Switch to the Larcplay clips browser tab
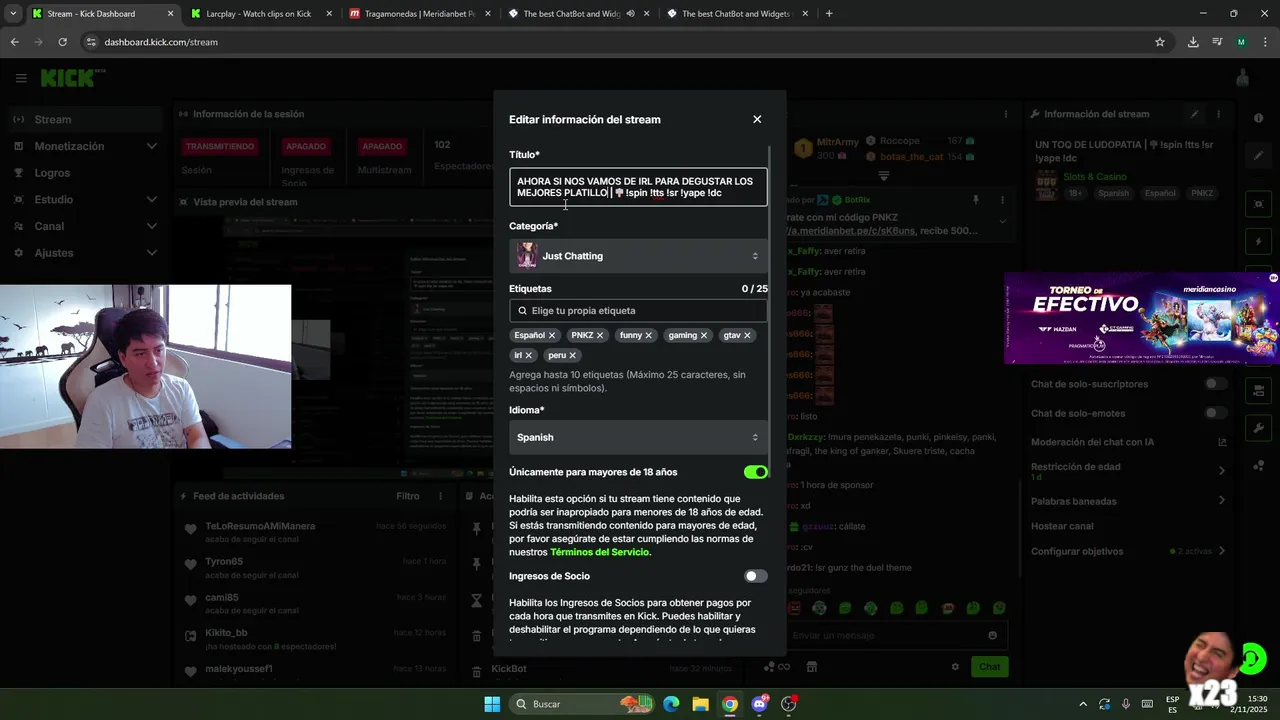Image resolution: width=1280 pixels, height=720 pixels. coord(258,14)
